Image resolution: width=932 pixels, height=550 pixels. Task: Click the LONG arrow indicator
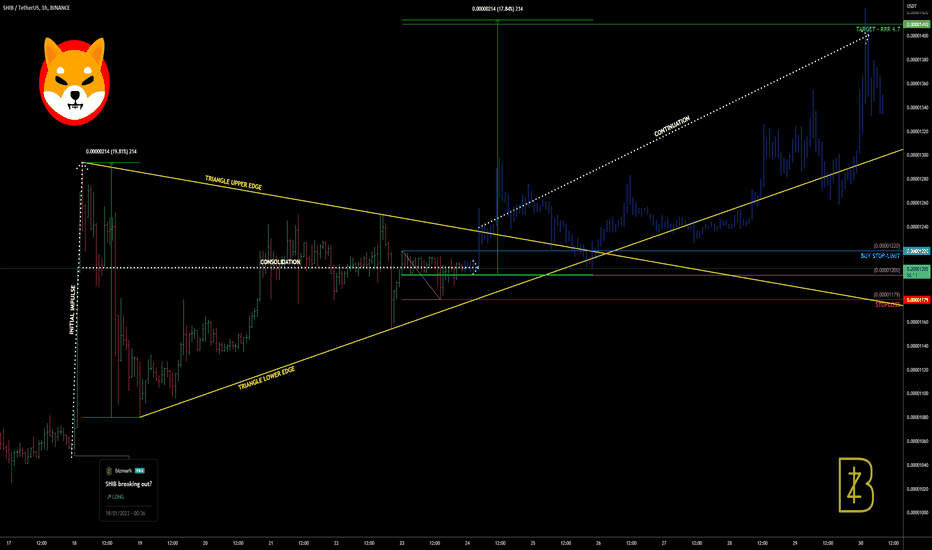click(x=115, y=497)
